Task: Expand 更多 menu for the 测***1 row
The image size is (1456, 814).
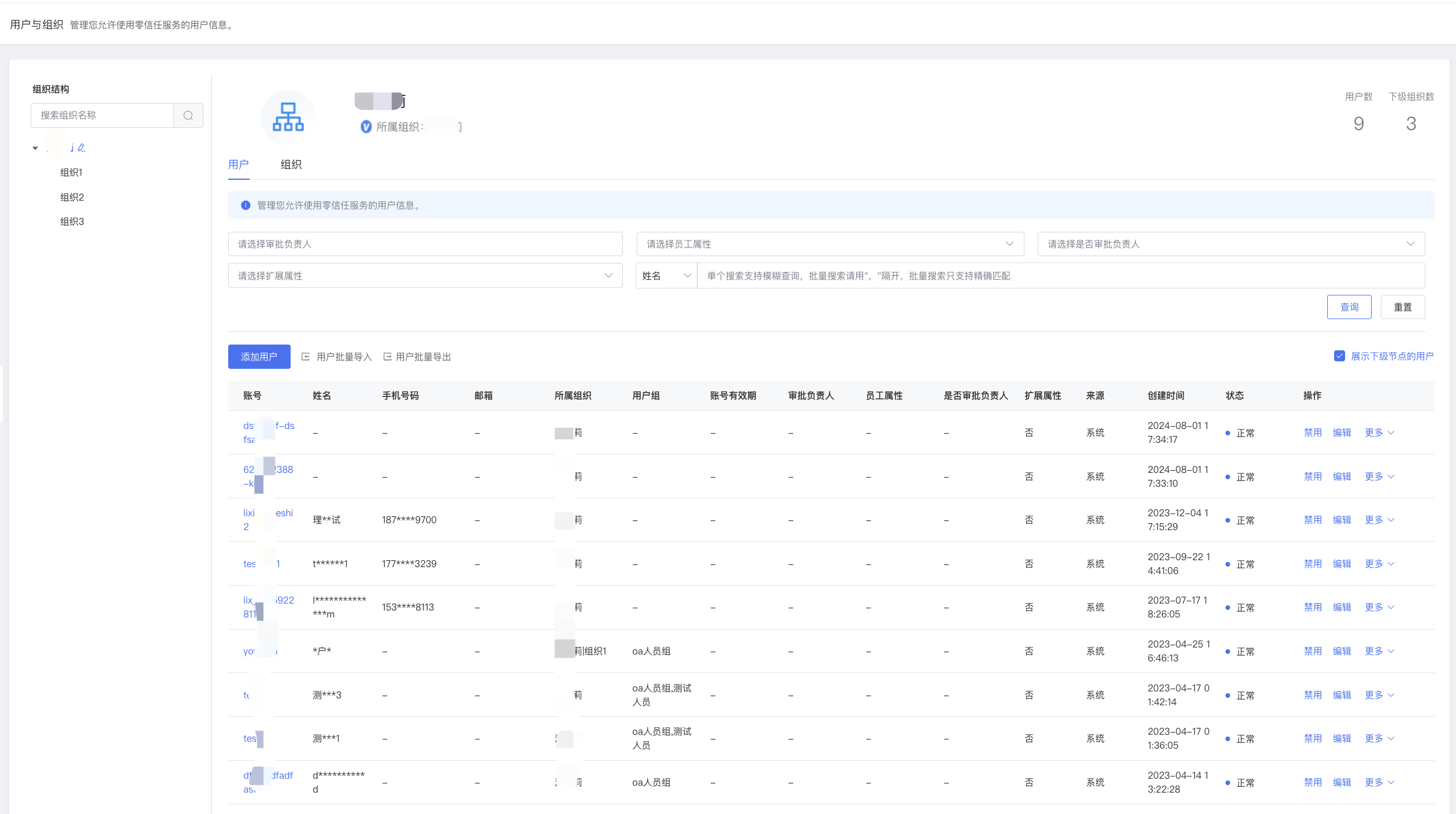Action: [x=1379, y=738]
